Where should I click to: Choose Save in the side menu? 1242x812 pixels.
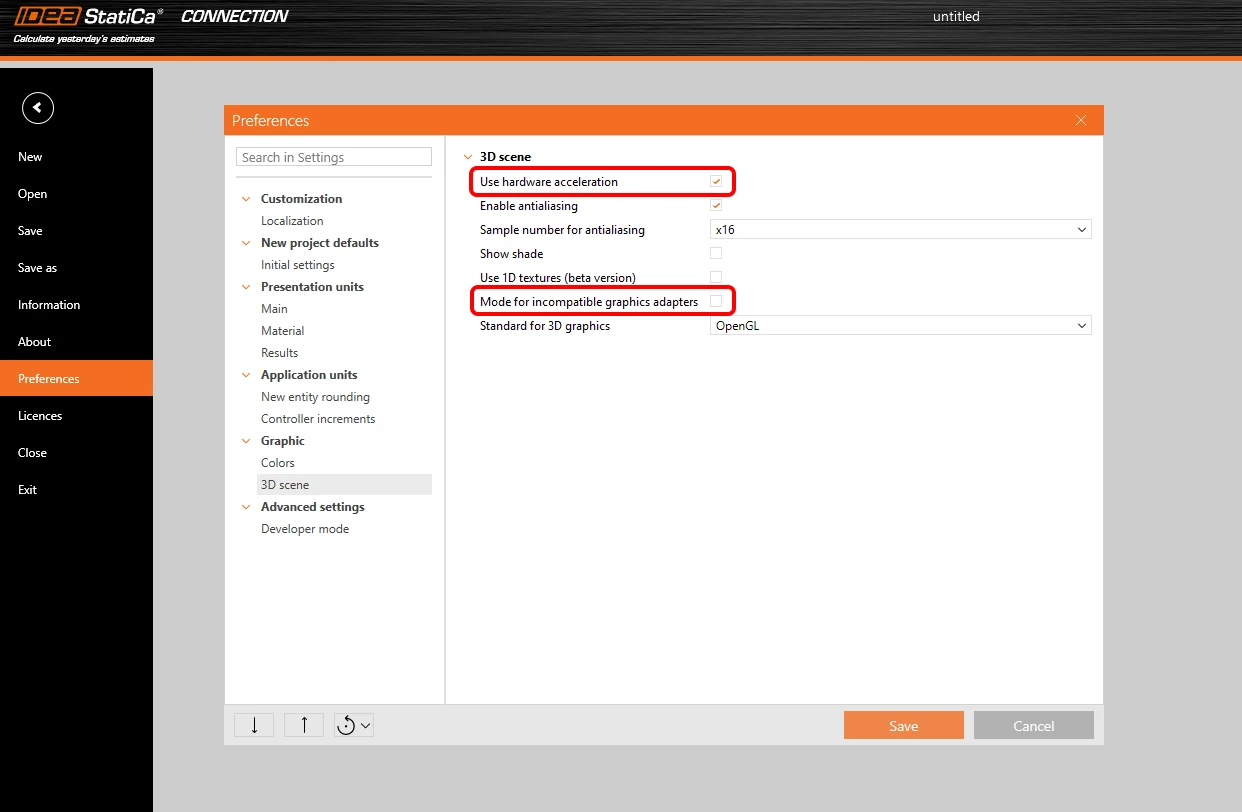pos(76,231)
